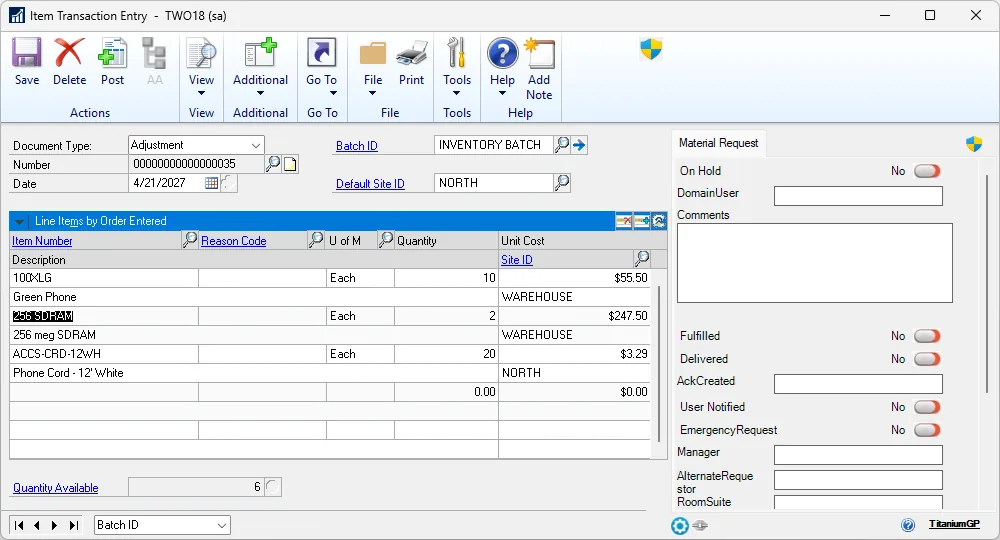Open the Additional menu icon
The height and width of the screenshot is (540, 1000).
(260, 52)
